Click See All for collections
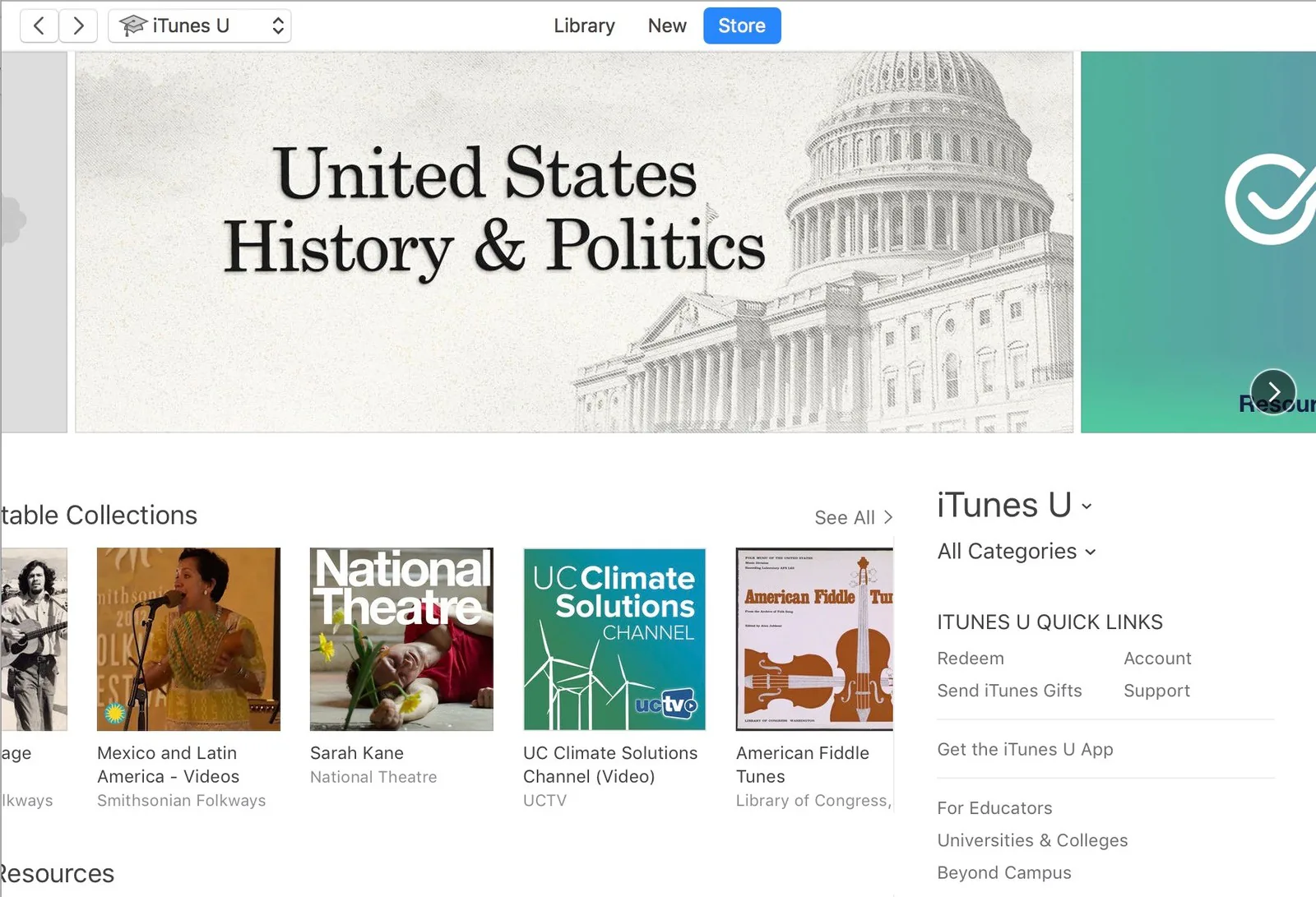The height and width of the screenshot is (897, 1316). pos(853,518)
